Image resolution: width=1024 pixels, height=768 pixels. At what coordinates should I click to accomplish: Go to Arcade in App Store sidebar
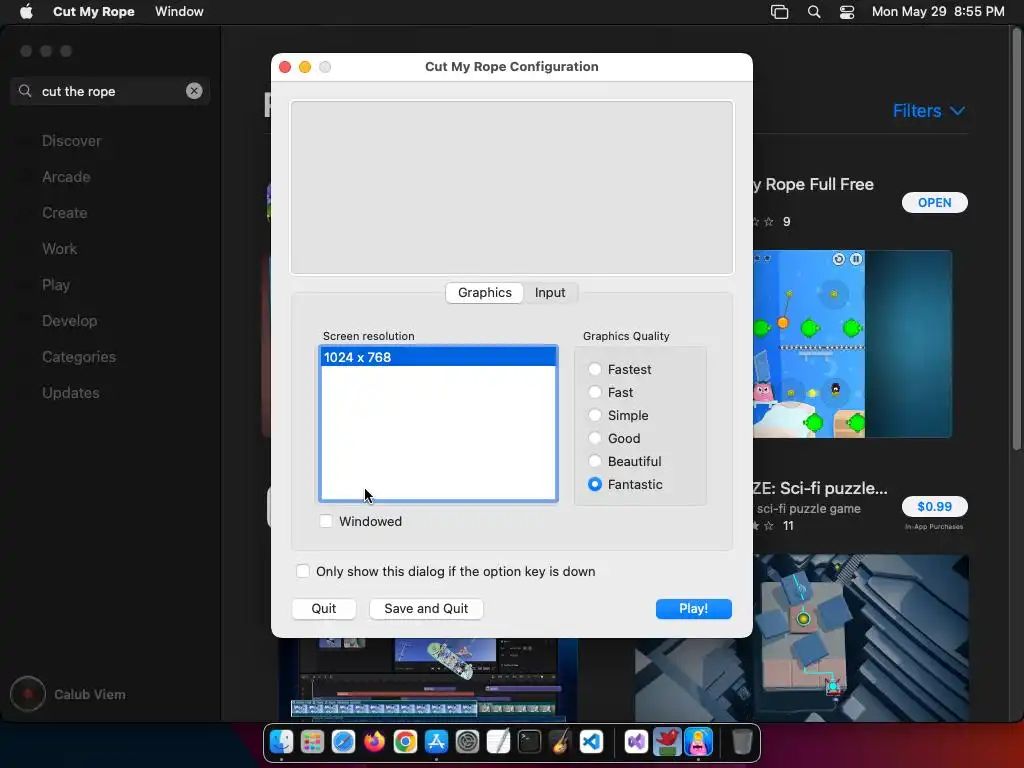pos(66,177)
